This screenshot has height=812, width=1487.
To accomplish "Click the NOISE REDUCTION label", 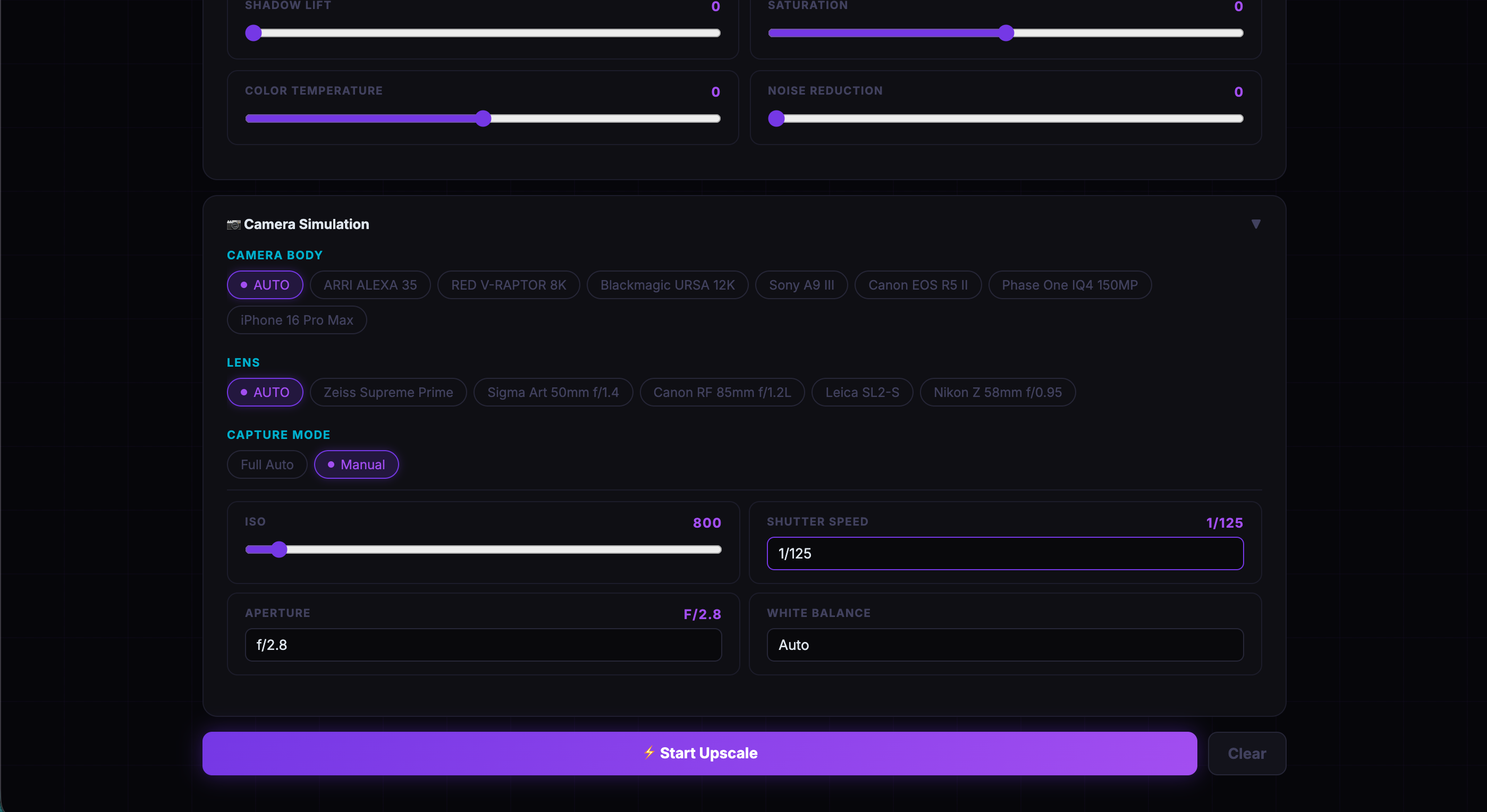I will point(825,91).
